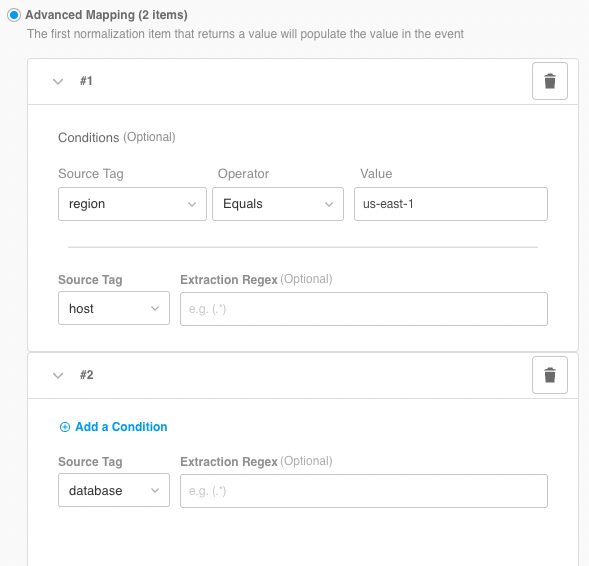The width and height of the screenshot is (589, 566).
Task: Click the arrow on the database dropdown
Action: [x=155, y=491]
